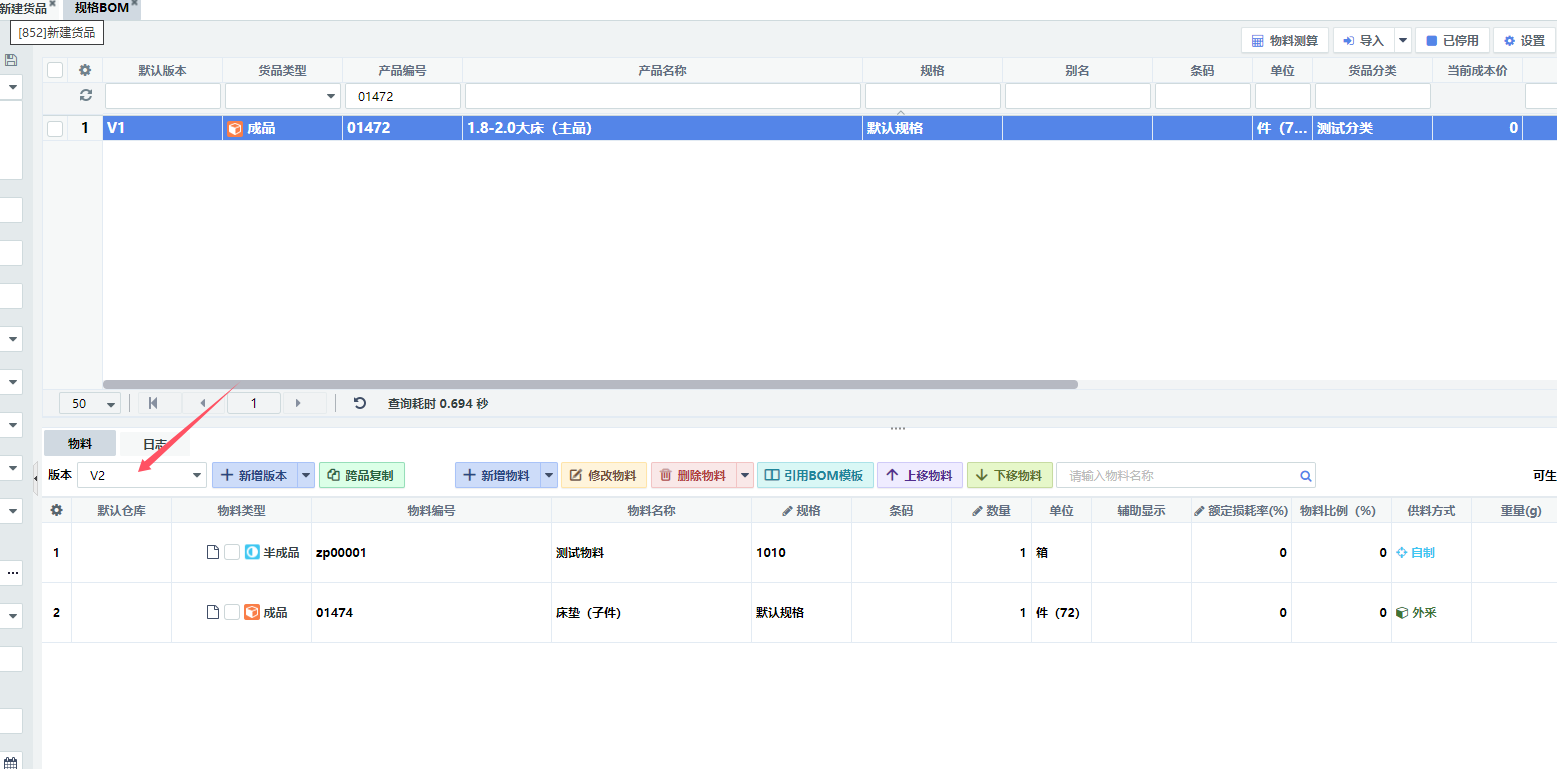
Task: Click the 物料测算 button
Action: 1285,41
